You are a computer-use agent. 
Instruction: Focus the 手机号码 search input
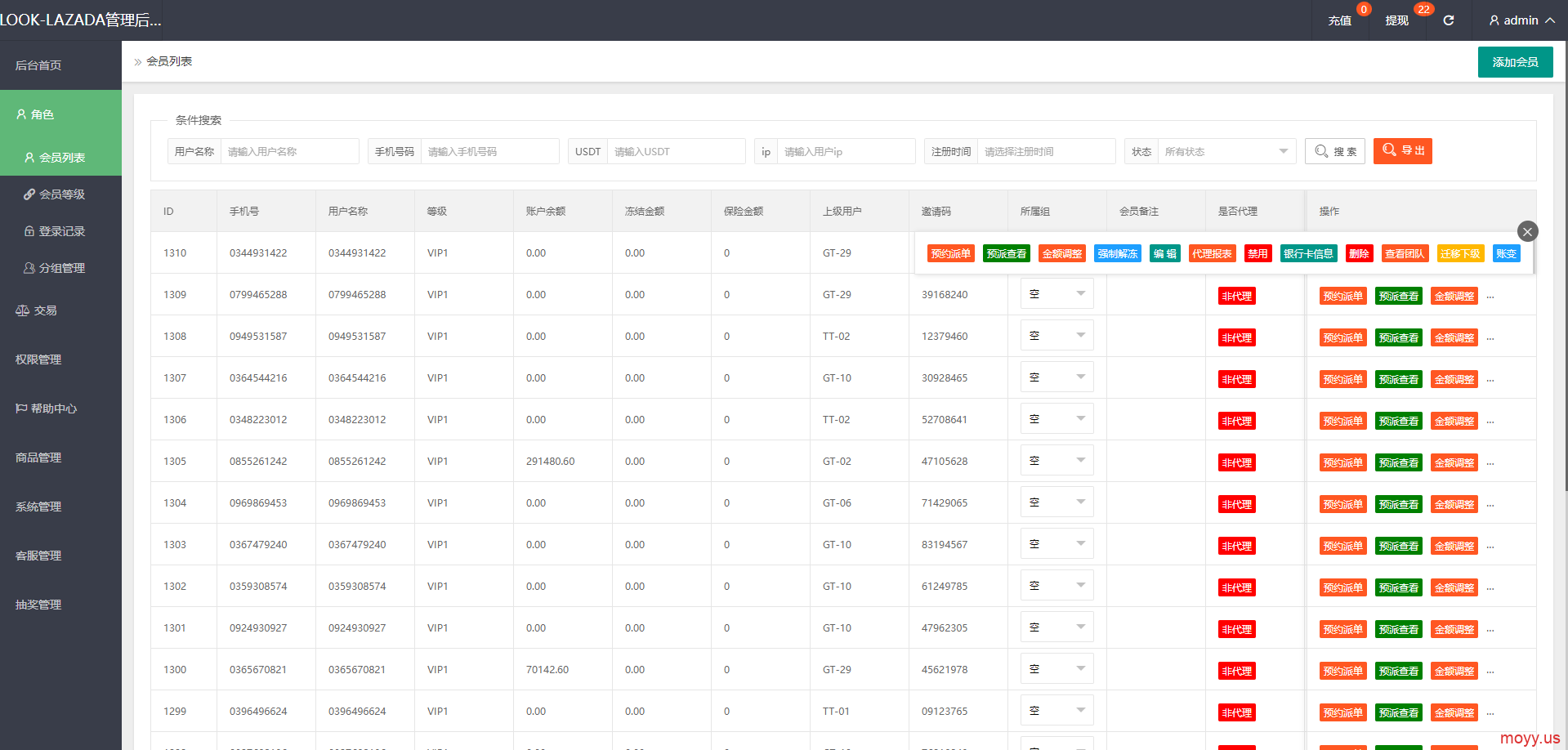(x=490, y=151)
